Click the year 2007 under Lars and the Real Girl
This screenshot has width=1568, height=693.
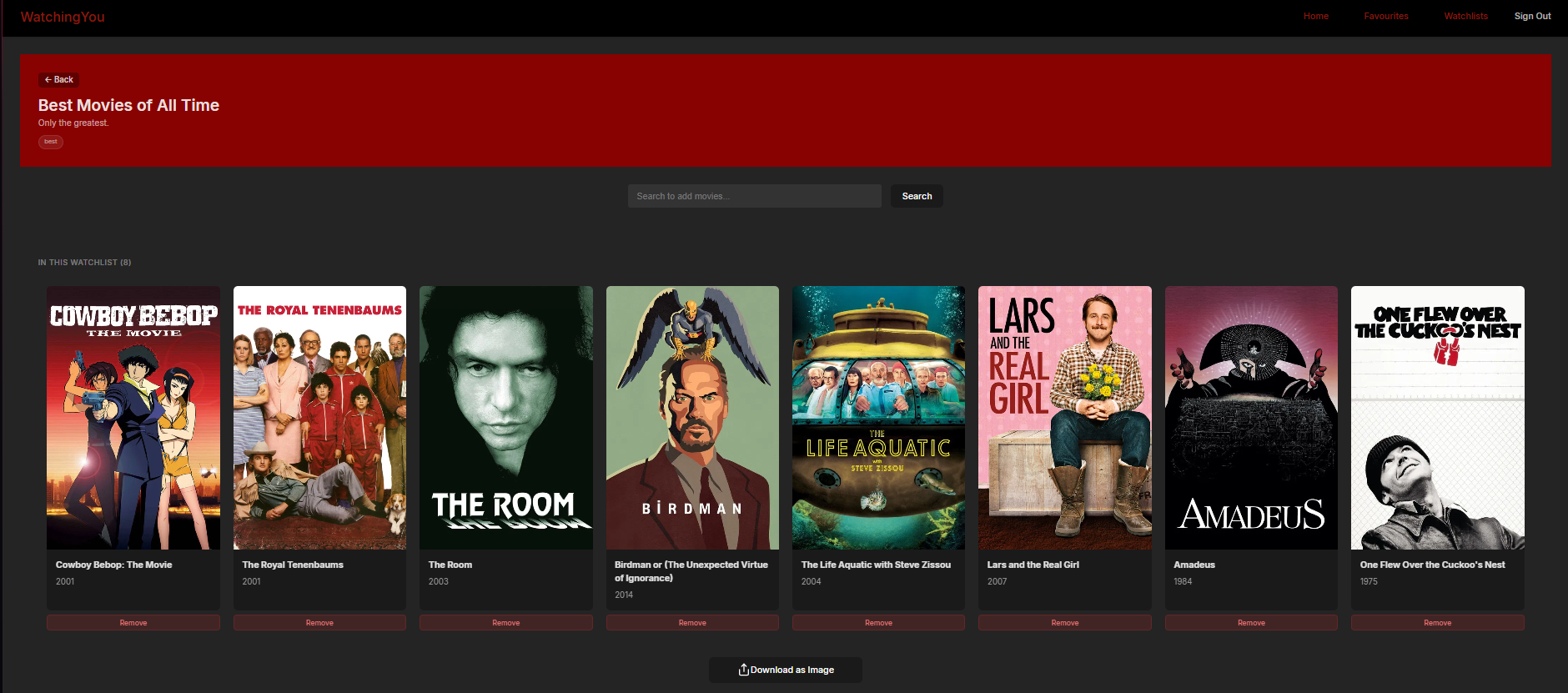point(997,581)
